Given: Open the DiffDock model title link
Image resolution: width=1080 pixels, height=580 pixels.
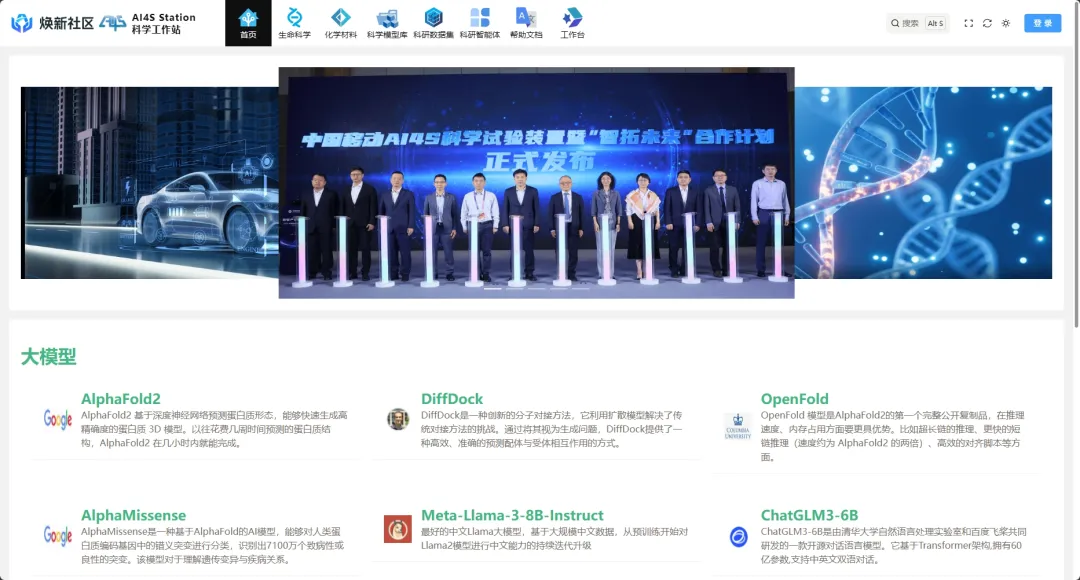Looking at the screenshot, I should point(452,399).
